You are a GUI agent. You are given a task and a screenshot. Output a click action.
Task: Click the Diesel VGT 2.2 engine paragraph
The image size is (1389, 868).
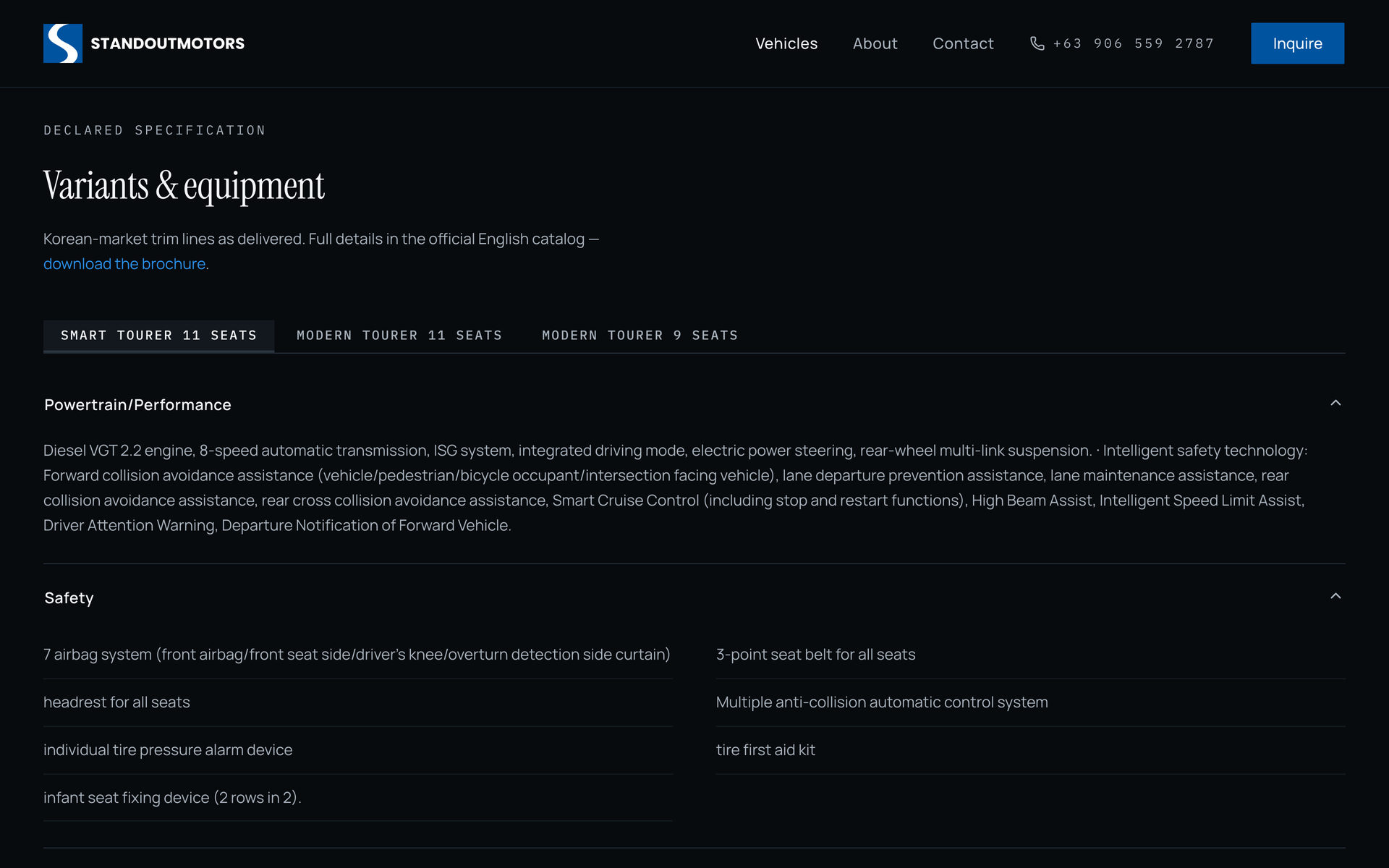coord(676,488)
